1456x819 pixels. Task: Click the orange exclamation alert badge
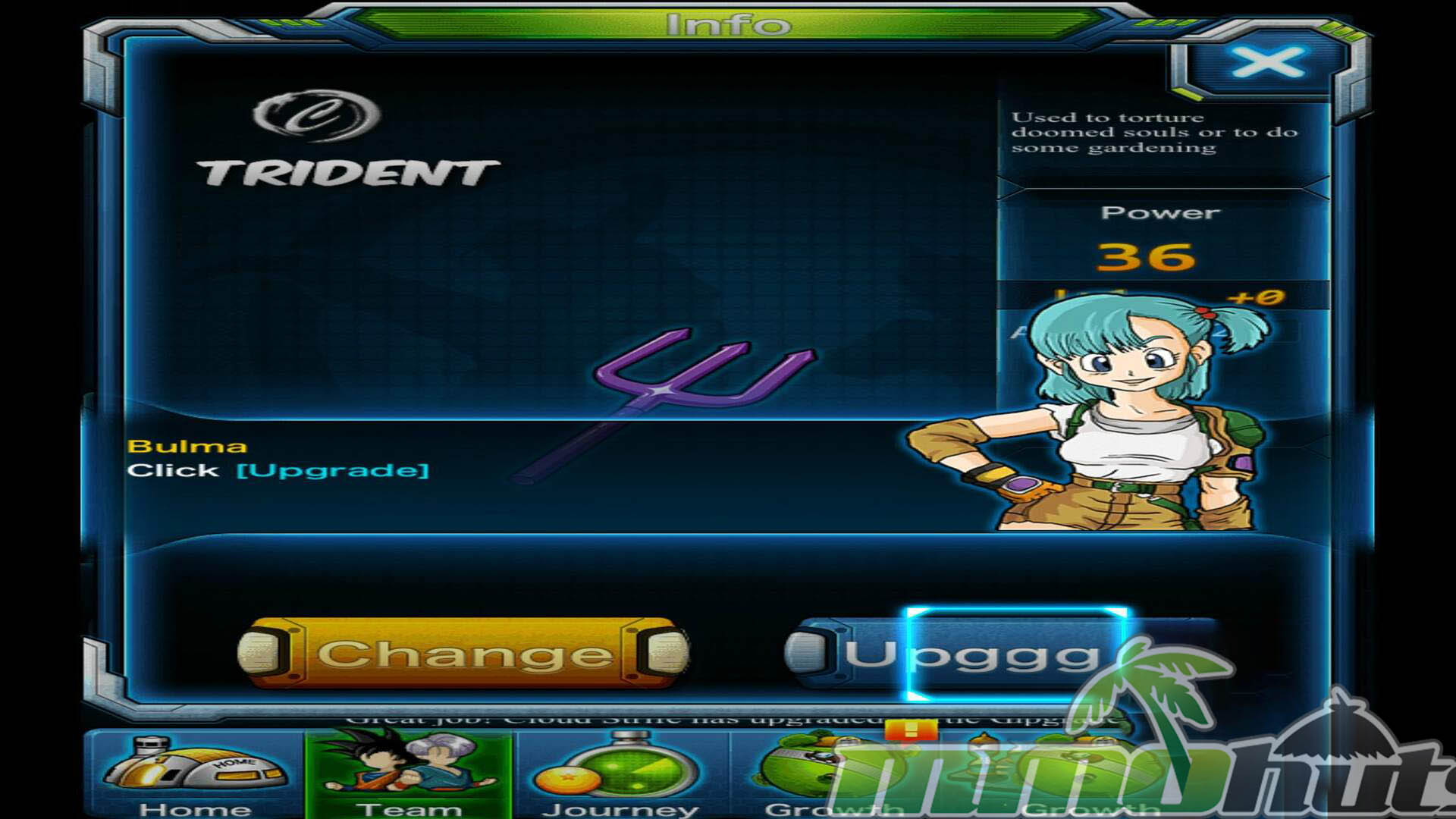point(911,730)
